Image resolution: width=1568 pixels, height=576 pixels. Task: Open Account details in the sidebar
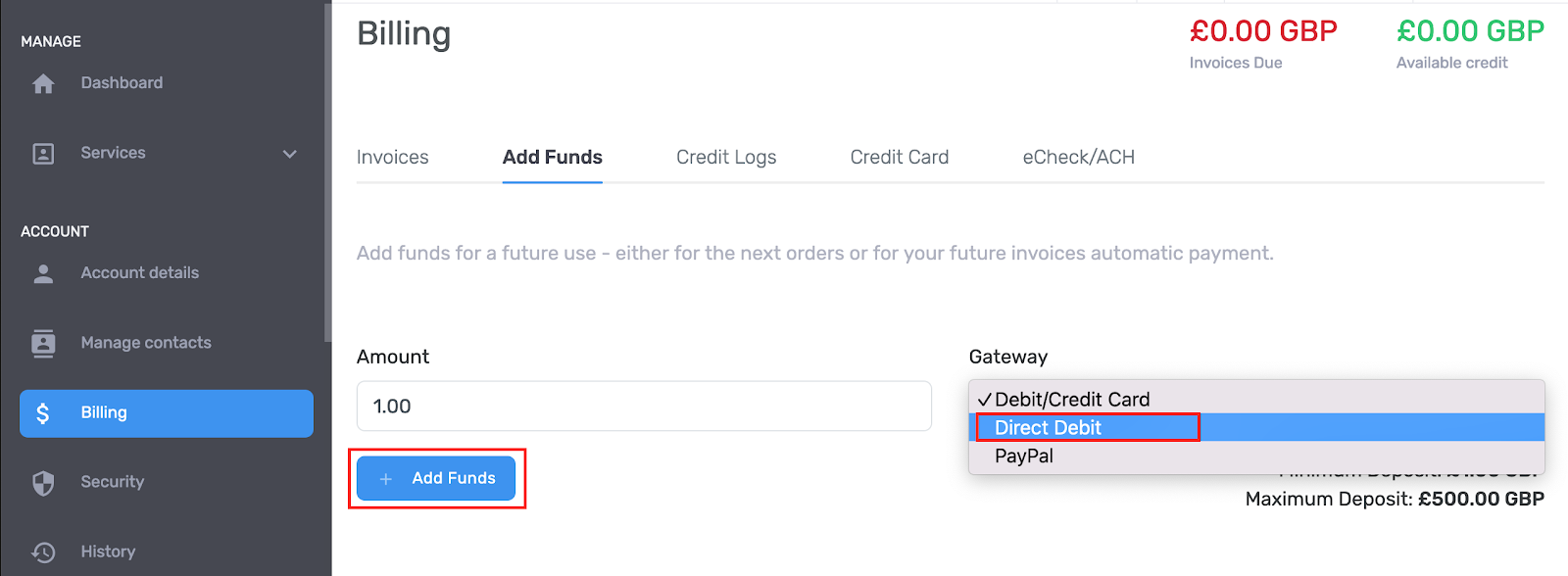(139, 273)
